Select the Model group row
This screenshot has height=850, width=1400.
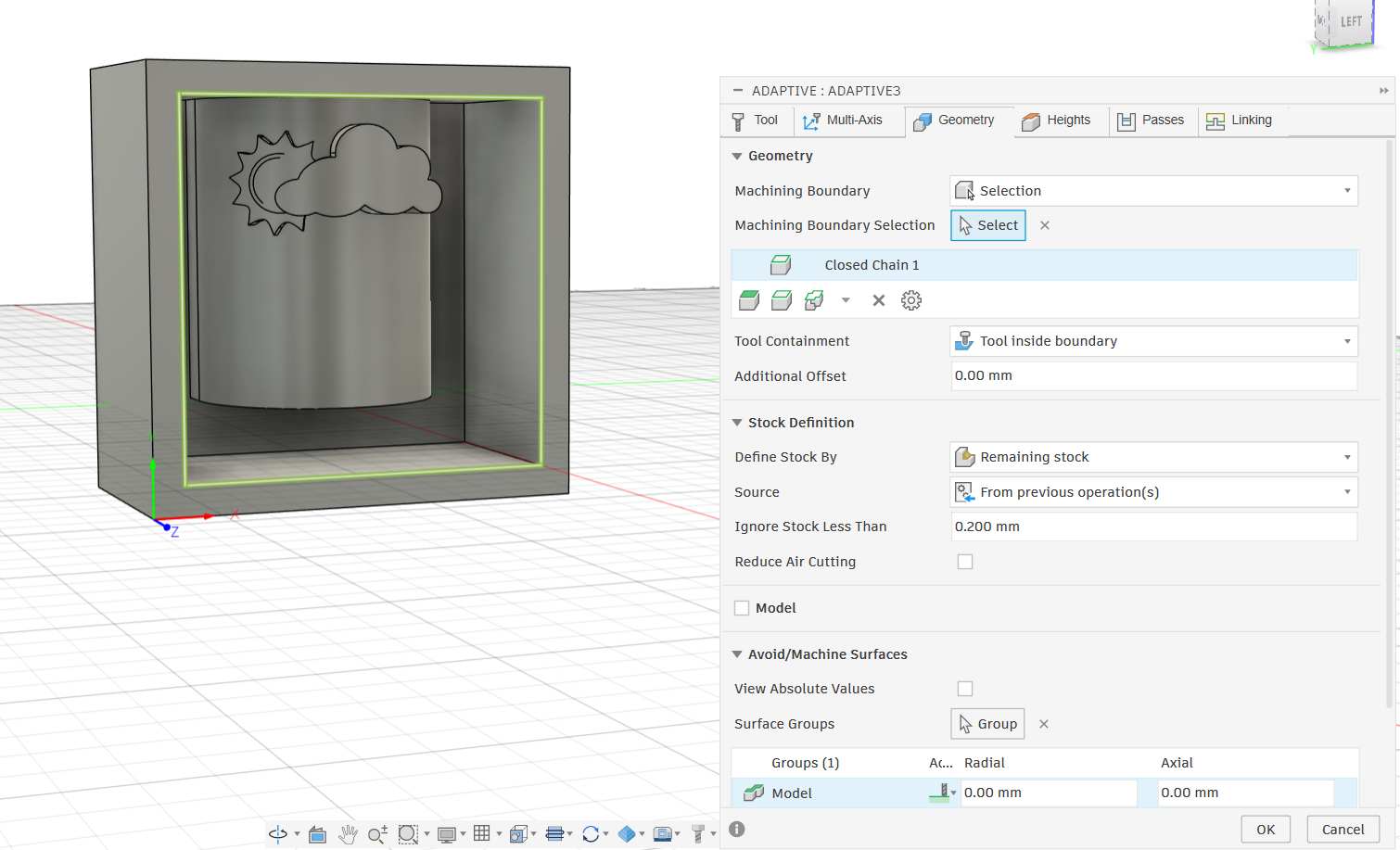point(1044,793)
